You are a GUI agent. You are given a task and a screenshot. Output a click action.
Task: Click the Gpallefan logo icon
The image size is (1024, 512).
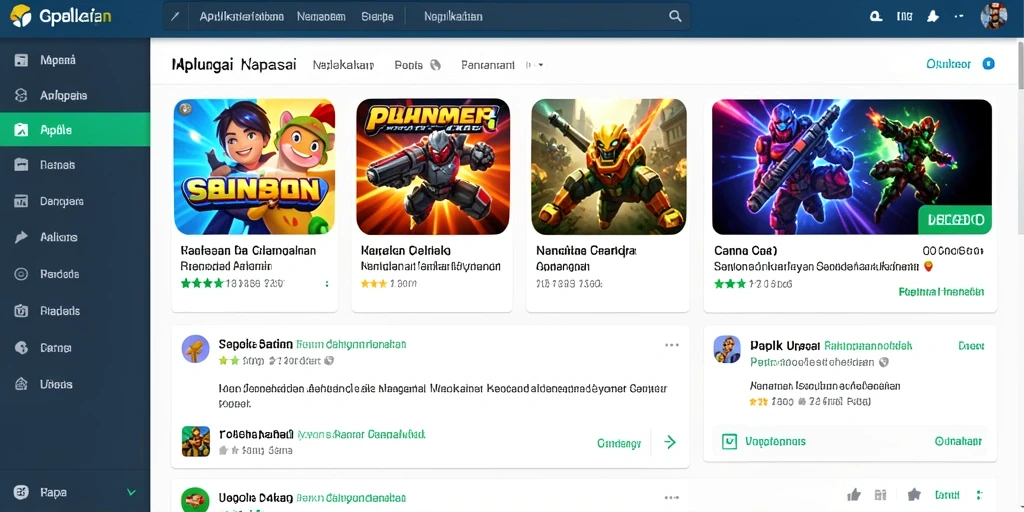click(x=21, y=16)
